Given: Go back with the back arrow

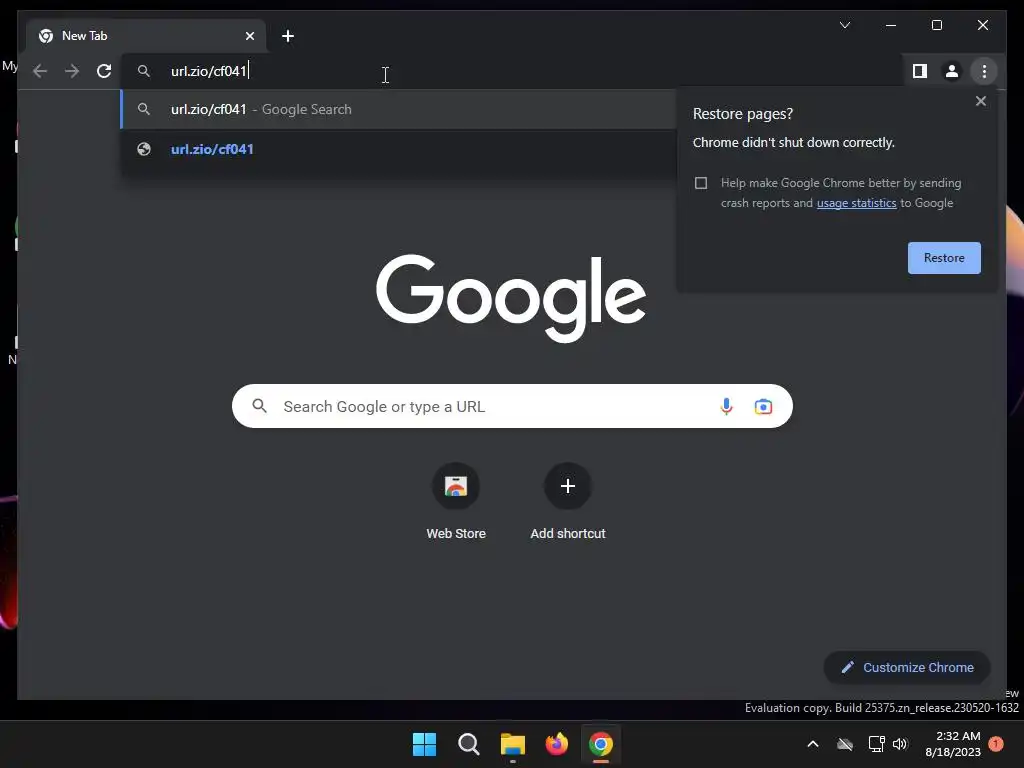Looking at the screenshot, I should [40, 71].
